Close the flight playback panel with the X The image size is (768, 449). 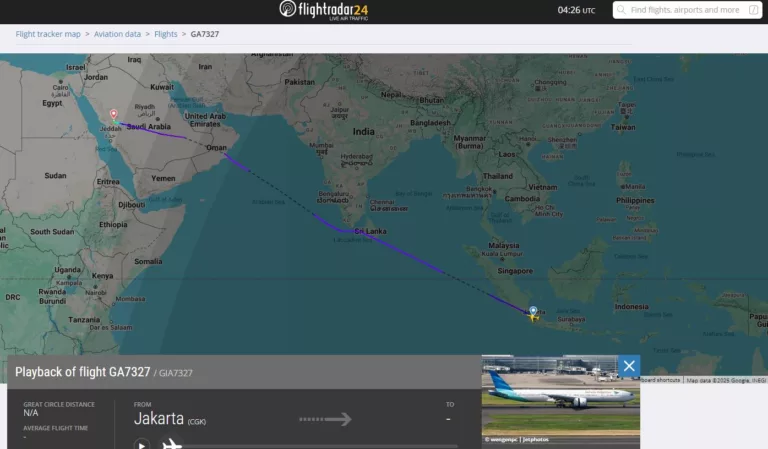click(x=629, y=366)
